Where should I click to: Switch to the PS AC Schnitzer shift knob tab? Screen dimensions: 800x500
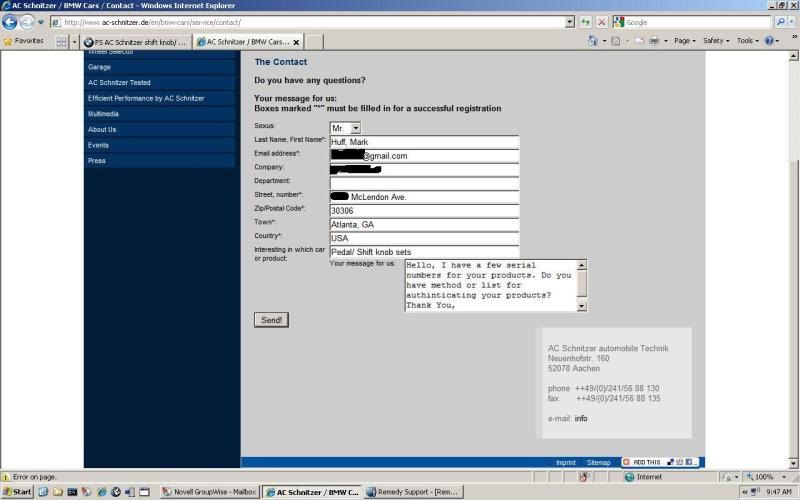click(x=135, y=42)
